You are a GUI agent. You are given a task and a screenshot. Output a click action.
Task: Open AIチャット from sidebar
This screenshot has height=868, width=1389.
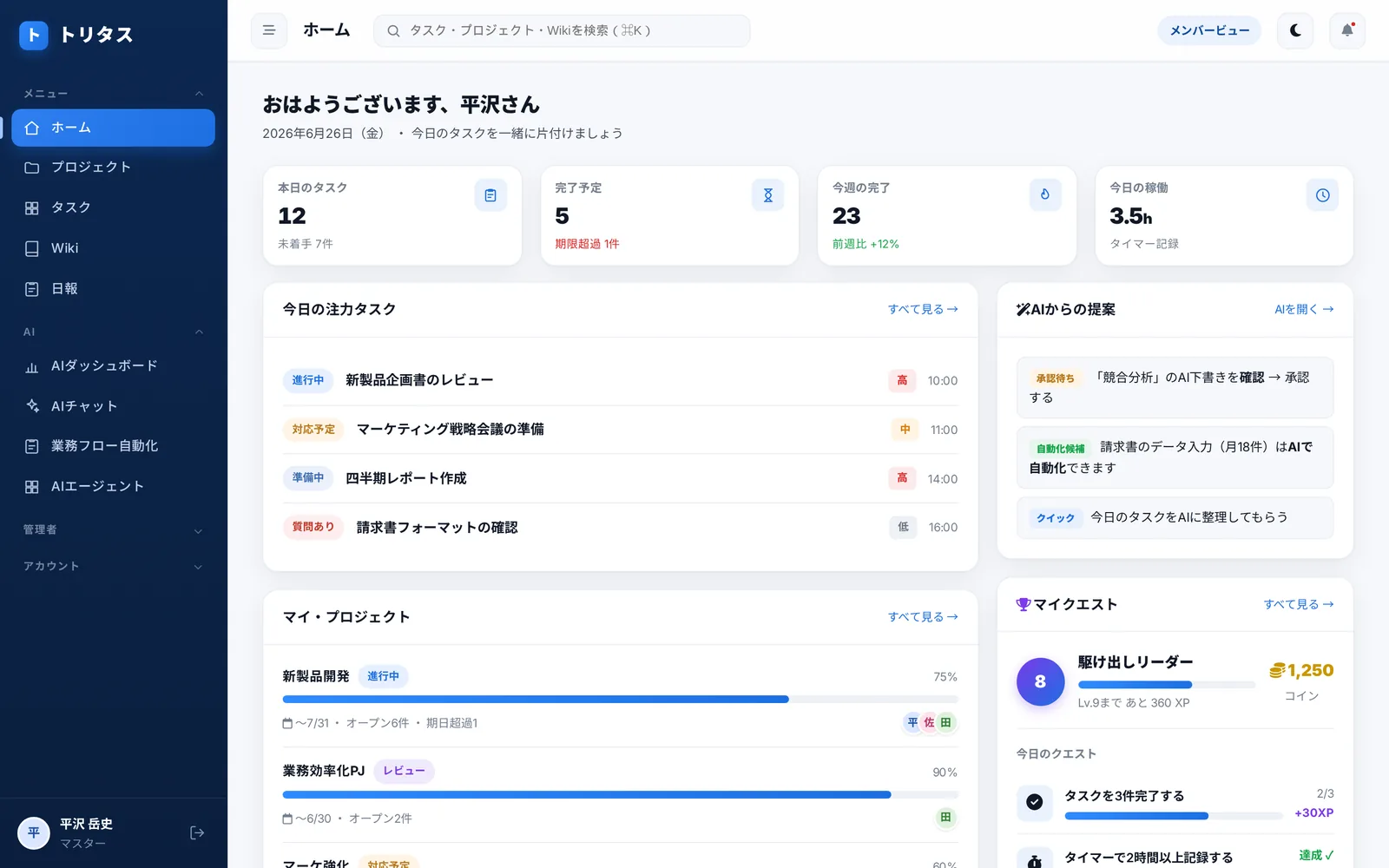114,405
